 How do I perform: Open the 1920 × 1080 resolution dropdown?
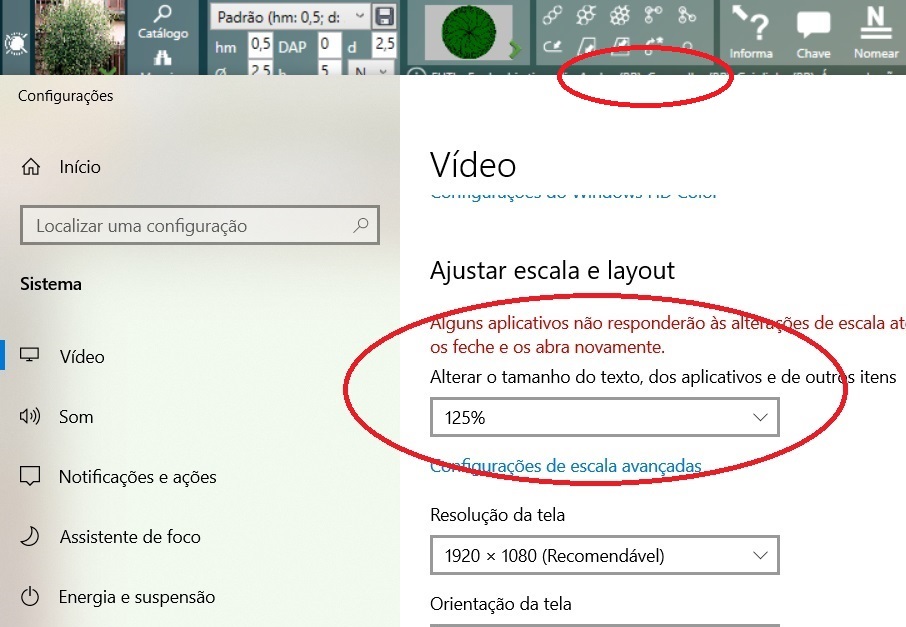604,555
